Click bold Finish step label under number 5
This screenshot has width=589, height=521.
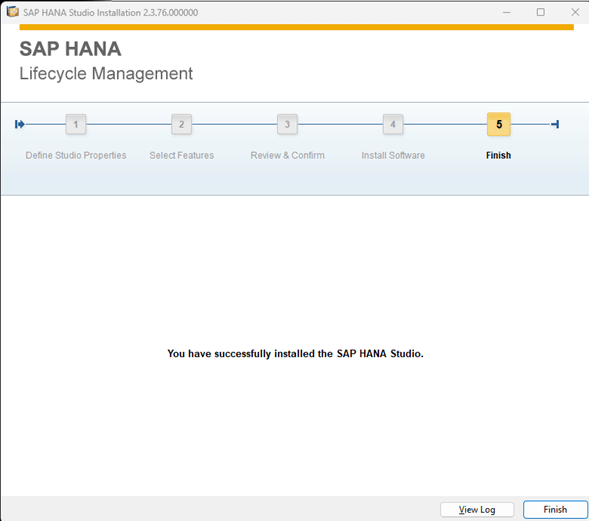tap(498, 155)
